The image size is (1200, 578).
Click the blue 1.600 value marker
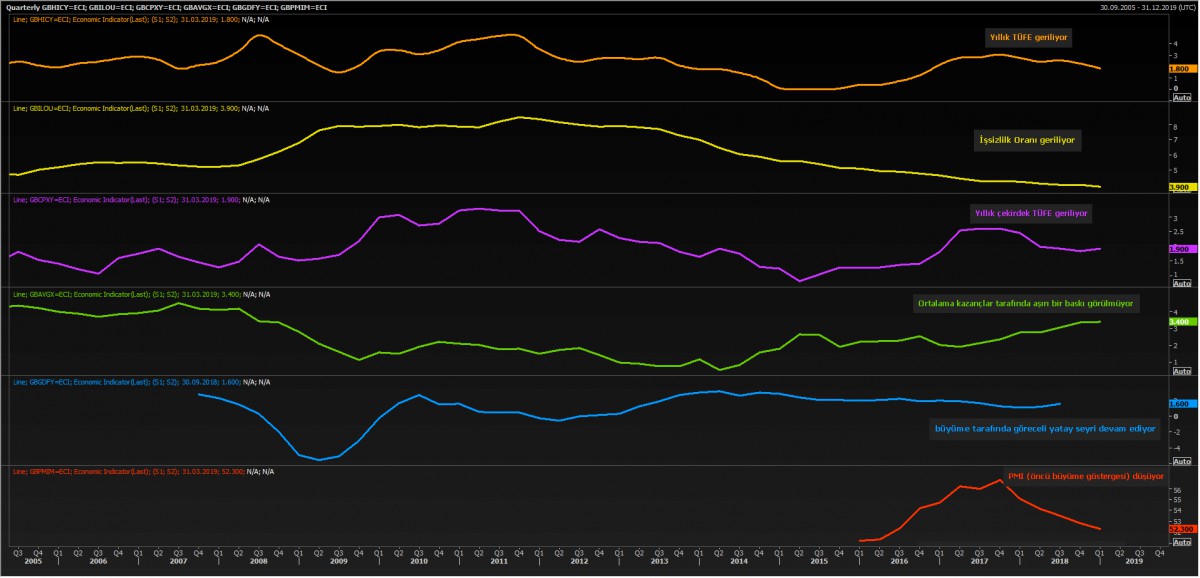click(1178, 404)
